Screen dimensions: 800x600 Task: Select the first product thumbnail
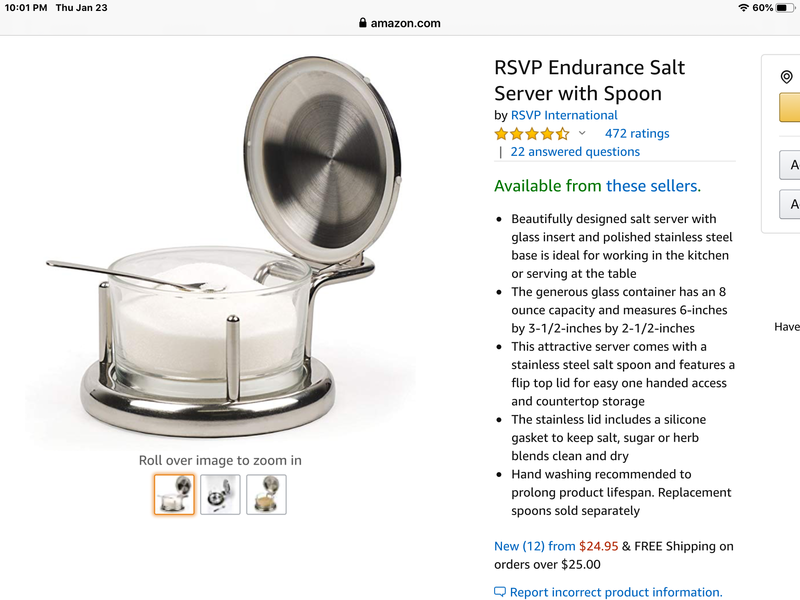(174, 494)
